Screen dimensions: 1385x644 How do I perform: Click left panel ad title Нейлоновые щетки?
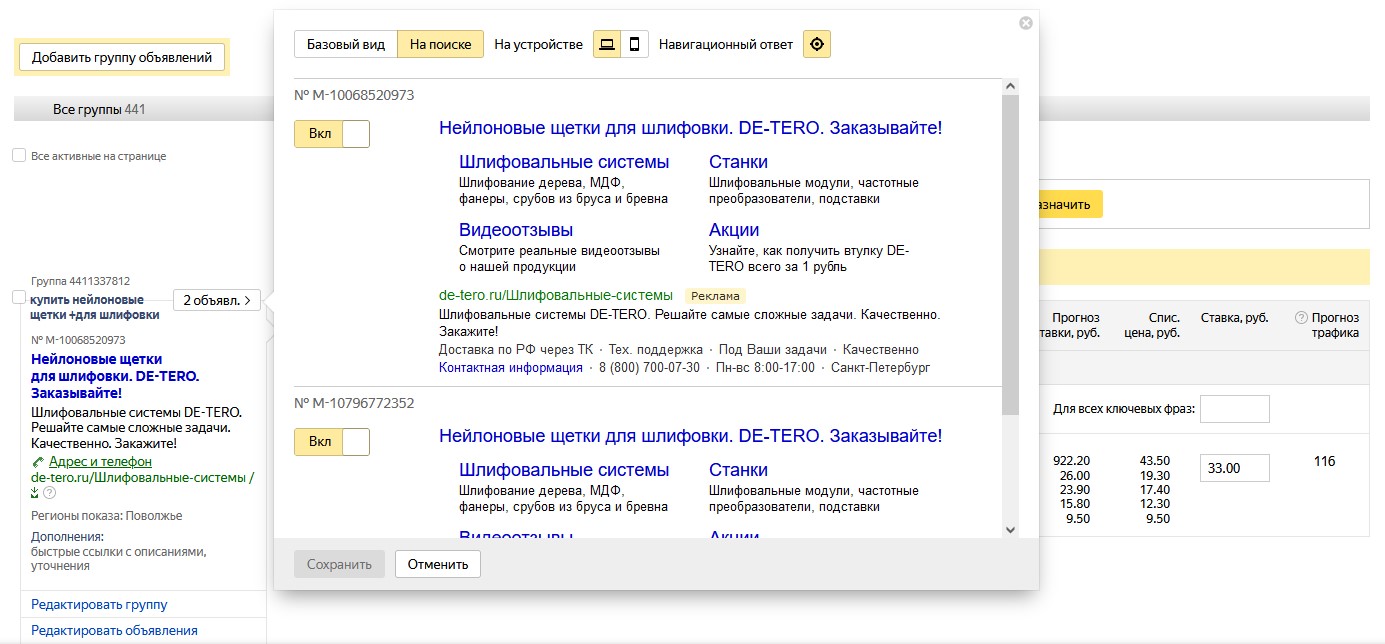[115, 376]
